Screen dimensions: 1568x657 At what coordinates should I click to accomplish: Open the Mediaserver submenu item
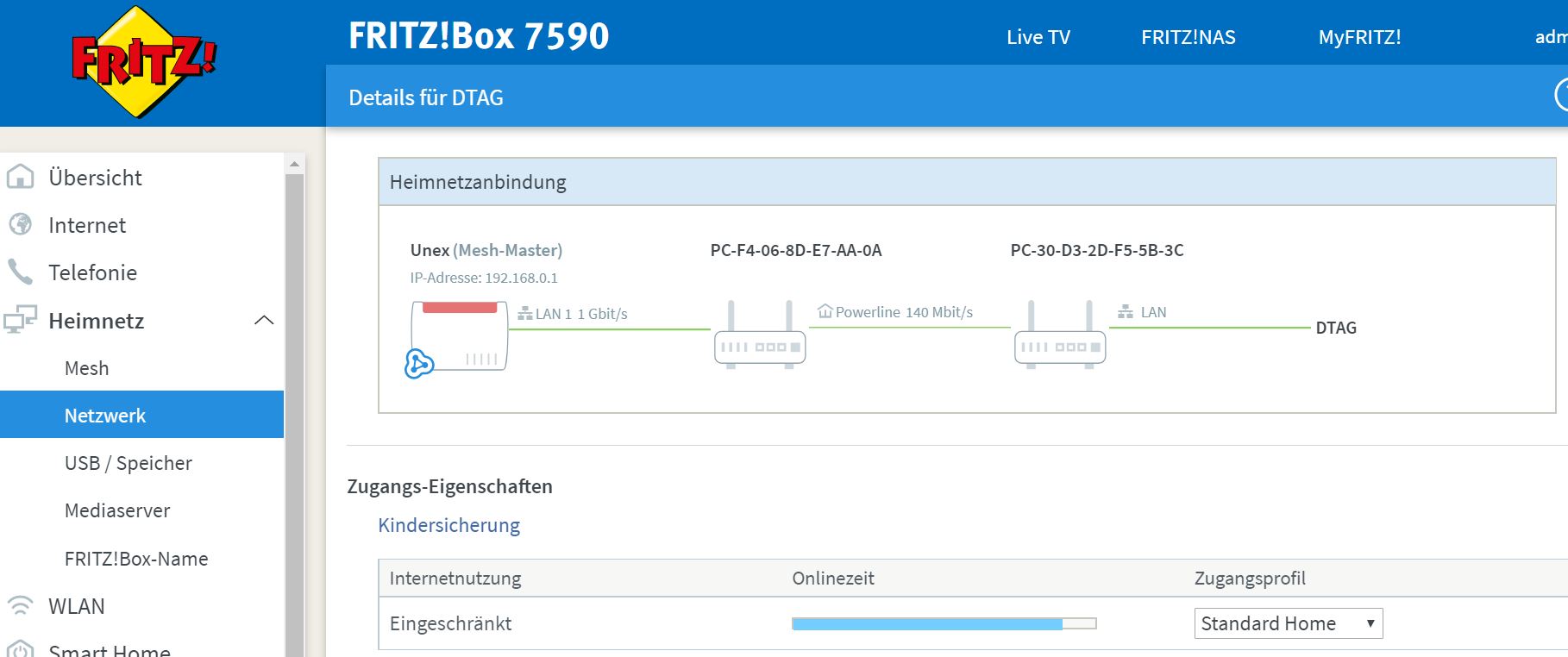[117, 510]
